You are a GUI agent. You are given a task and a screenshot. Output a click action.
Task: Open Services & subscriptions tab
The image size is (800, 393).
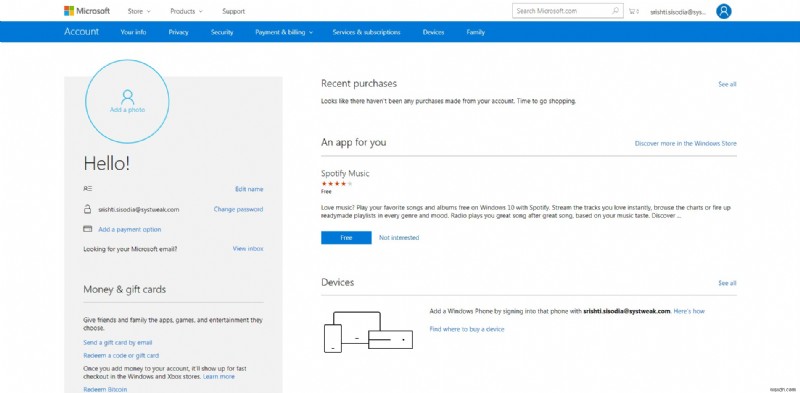pyautogui.click(x=366, y=32)
